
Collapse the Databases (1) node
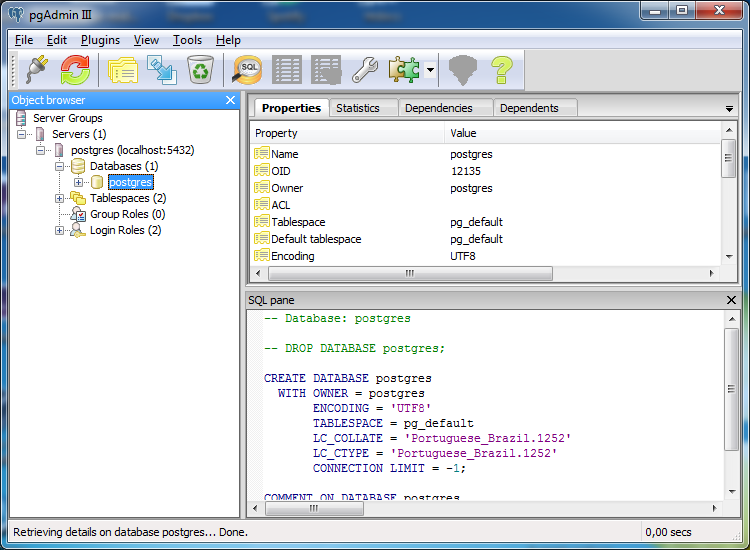click(59, 166)
